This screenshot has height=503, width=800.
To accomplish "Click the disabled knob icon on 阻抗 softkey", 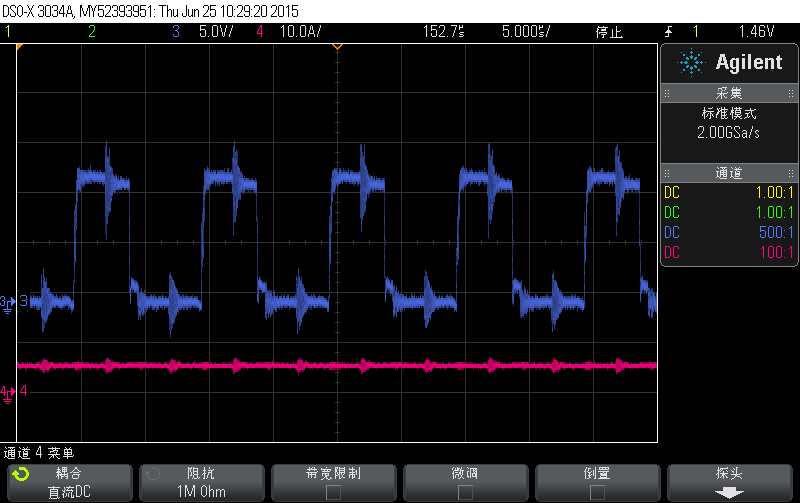I will coord(153,474).
